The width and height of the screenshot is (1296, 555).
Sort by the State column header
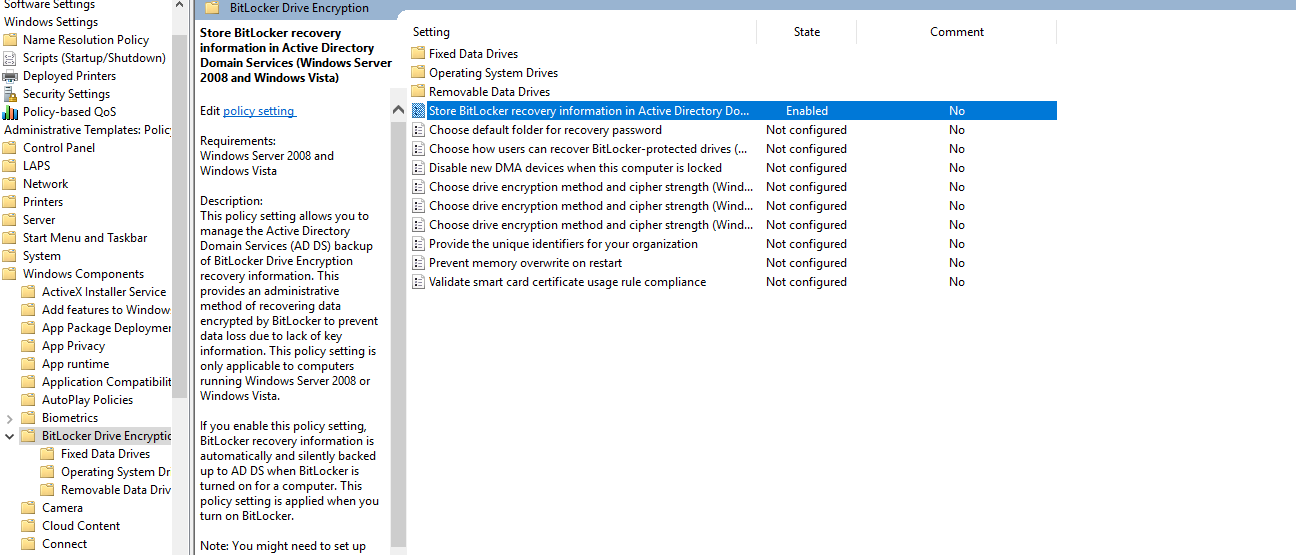[807, 32]
